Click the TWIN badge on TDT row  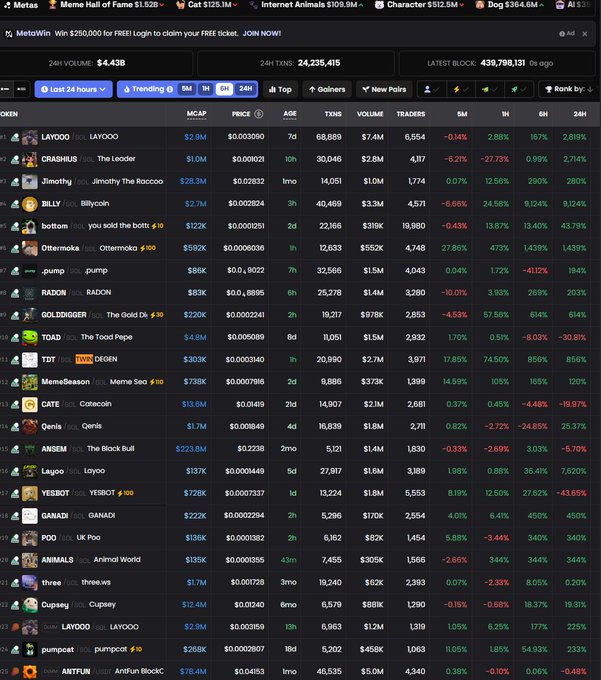point(84,359)
